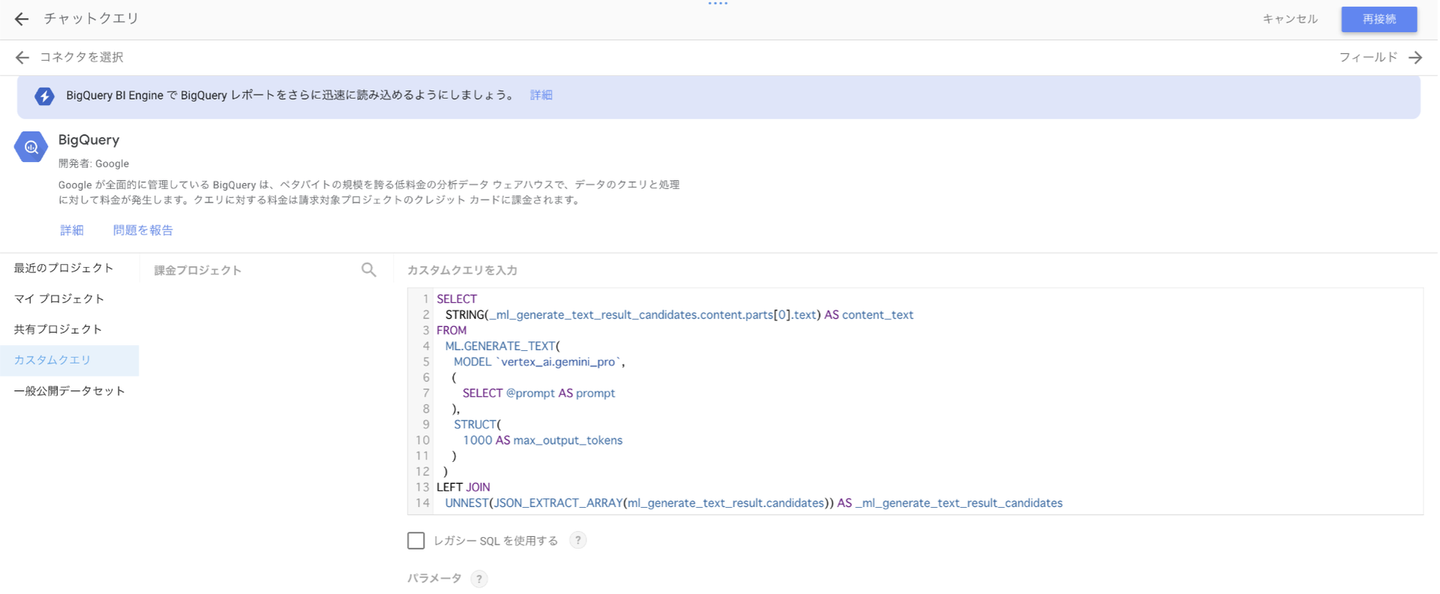1440x594 pixels.
Task: Select マイ プロジェクト in the side list
Action: coord(59,299)
